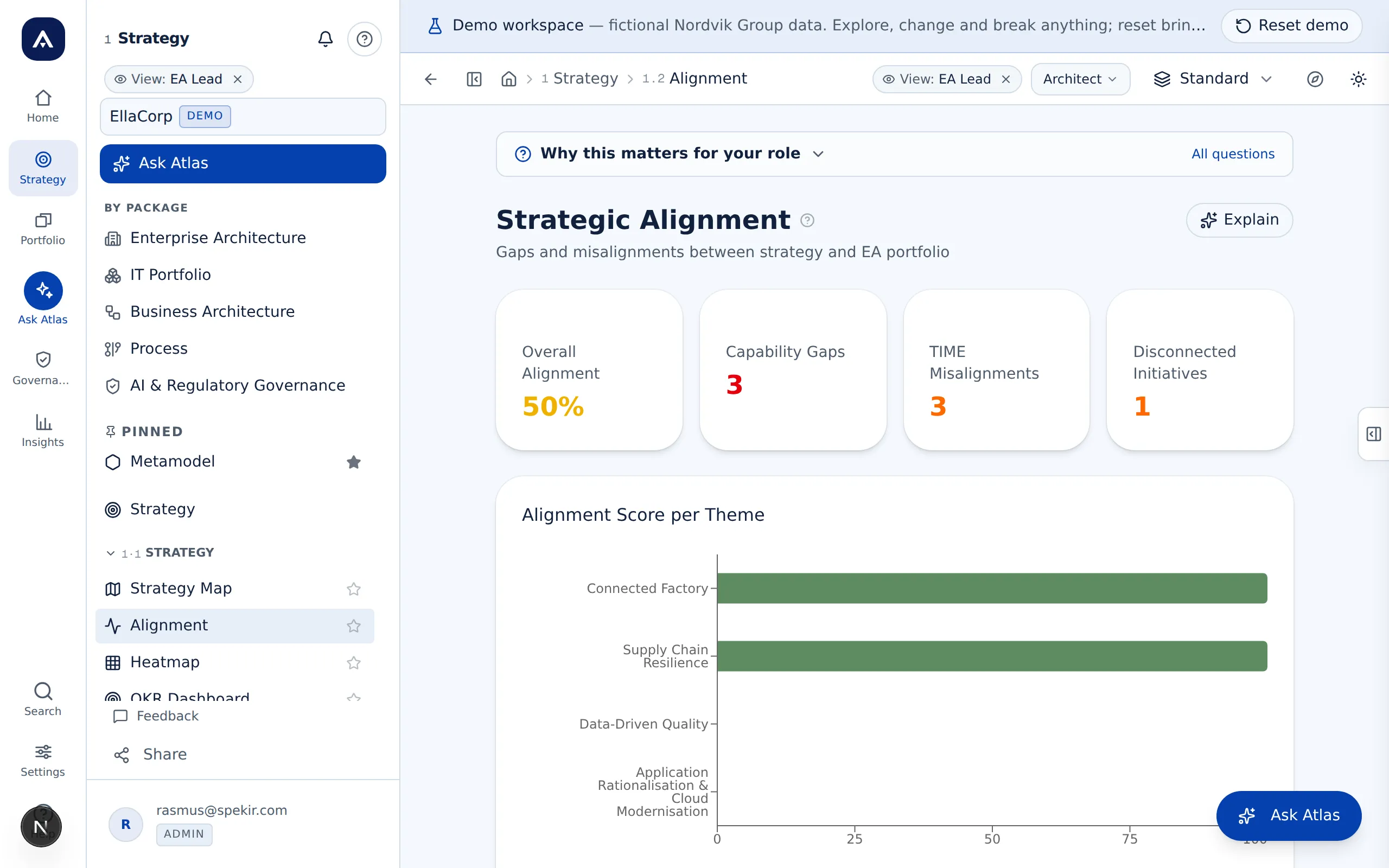
Task: Open the All questions link
Action: tap(1232, 154)
